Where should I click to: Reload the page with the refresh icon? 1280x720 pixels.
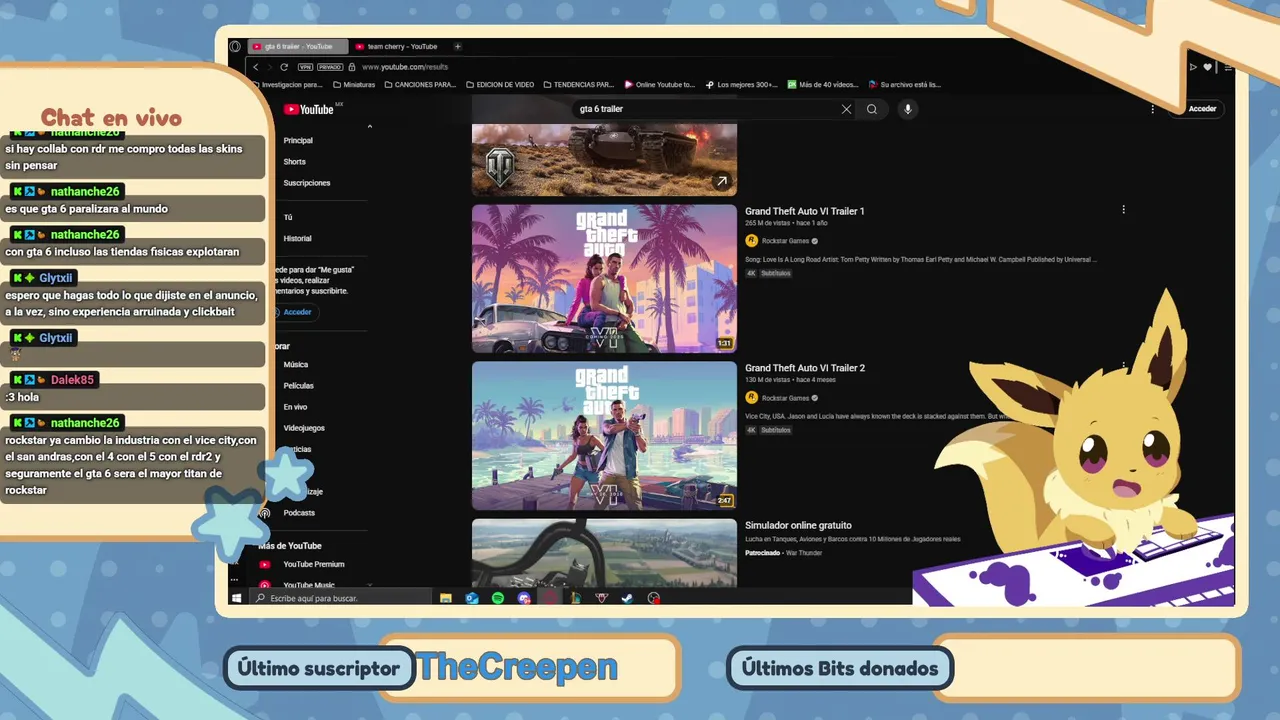(x=284, y=67)
